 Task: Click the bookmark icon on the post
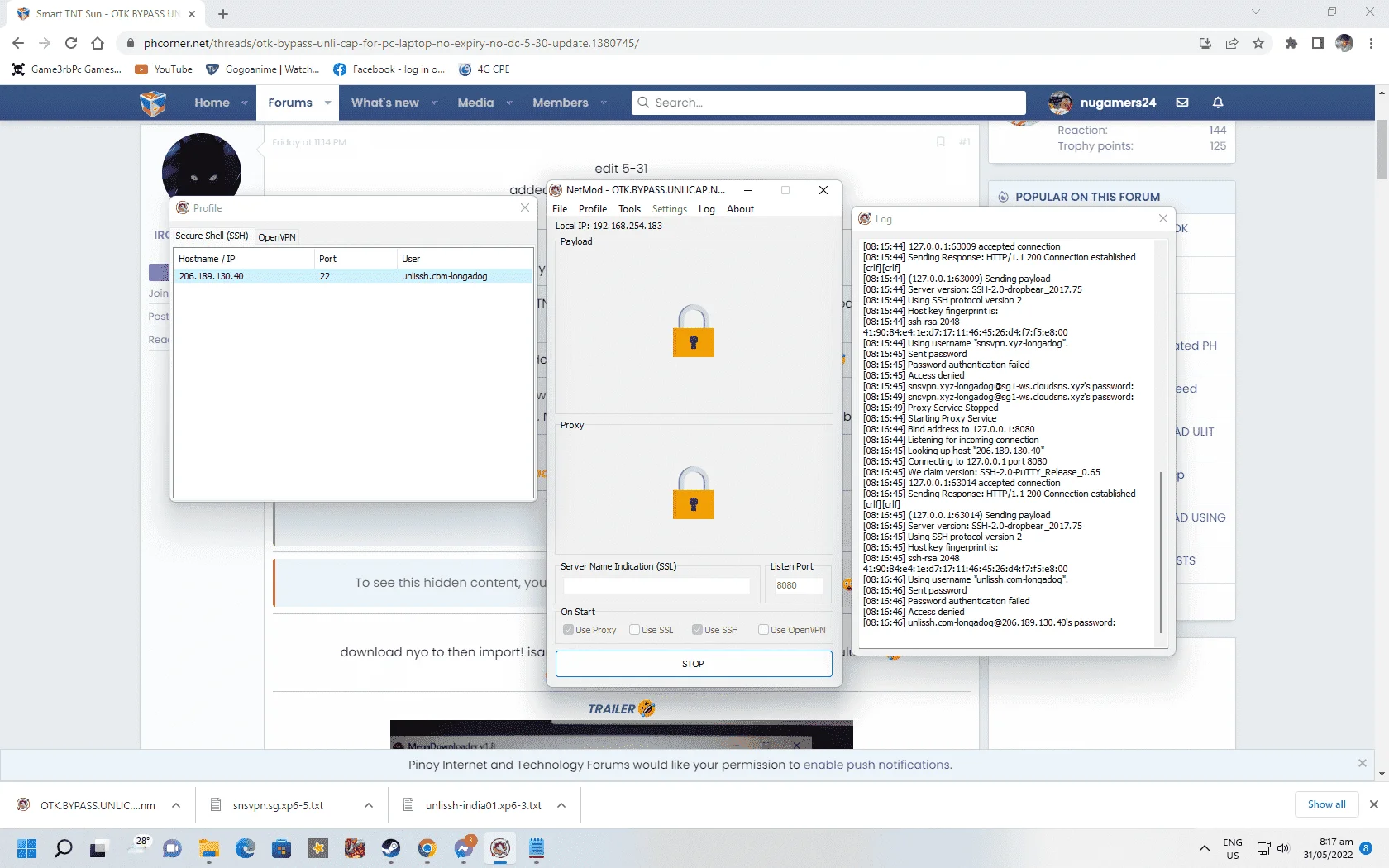(x=940, y=142)
